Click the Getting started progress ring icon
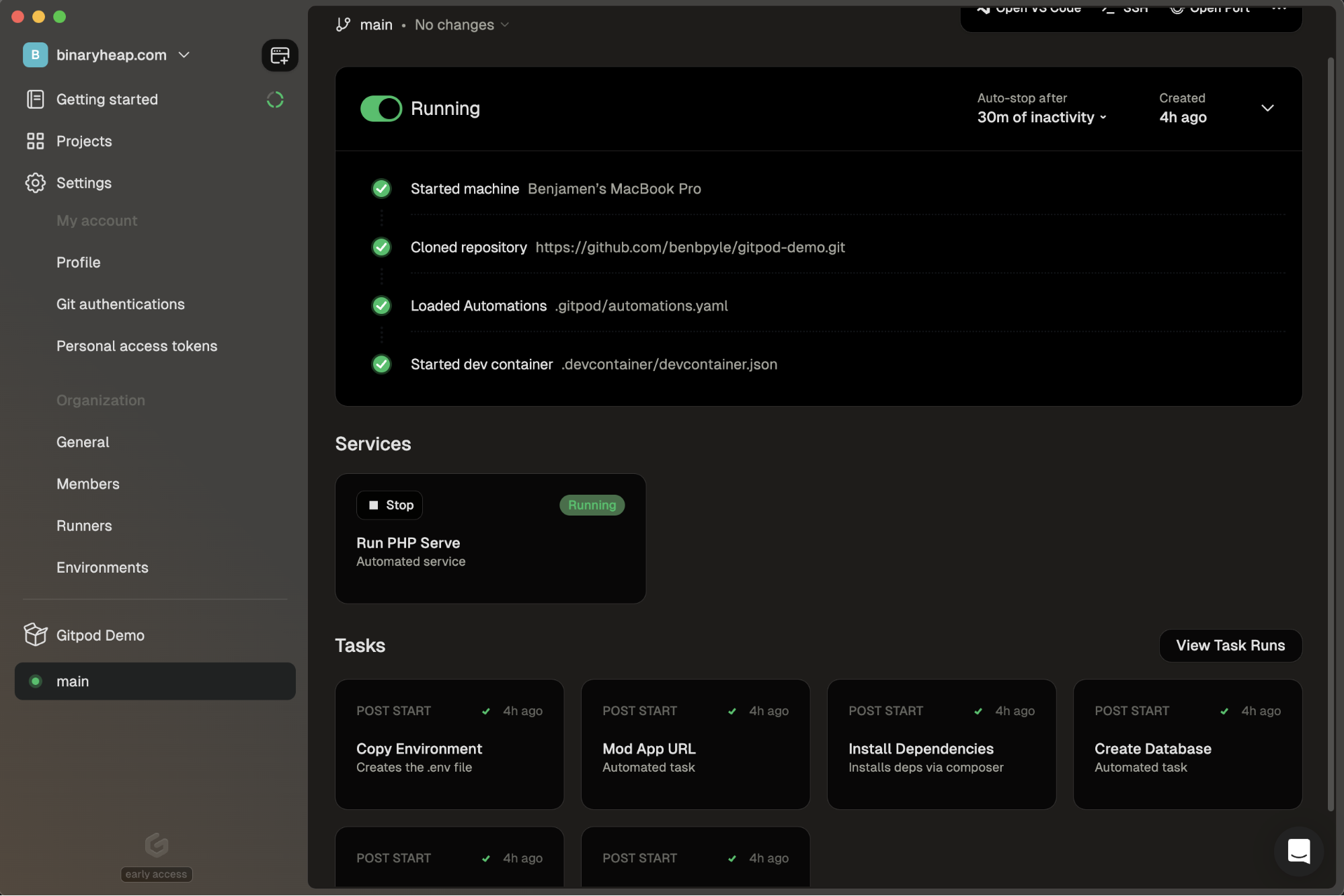 click(x=275, y=99)
